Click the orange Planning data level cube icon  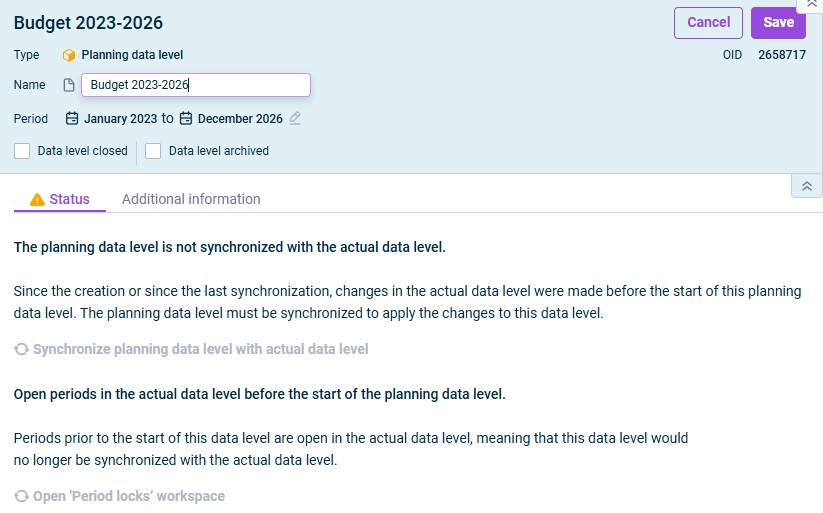coord(69,55)
